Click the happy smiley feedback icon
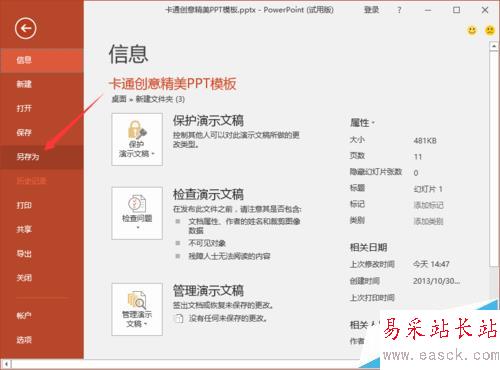This screenshot has height=370, width=500. tap(472, 31)
